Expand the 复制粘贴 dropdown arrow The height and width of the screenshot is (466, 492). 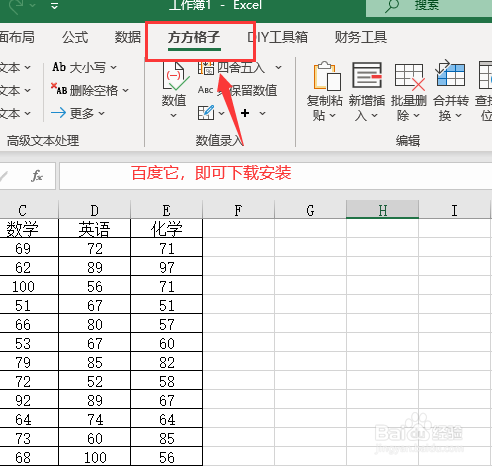tap(333, 116)
